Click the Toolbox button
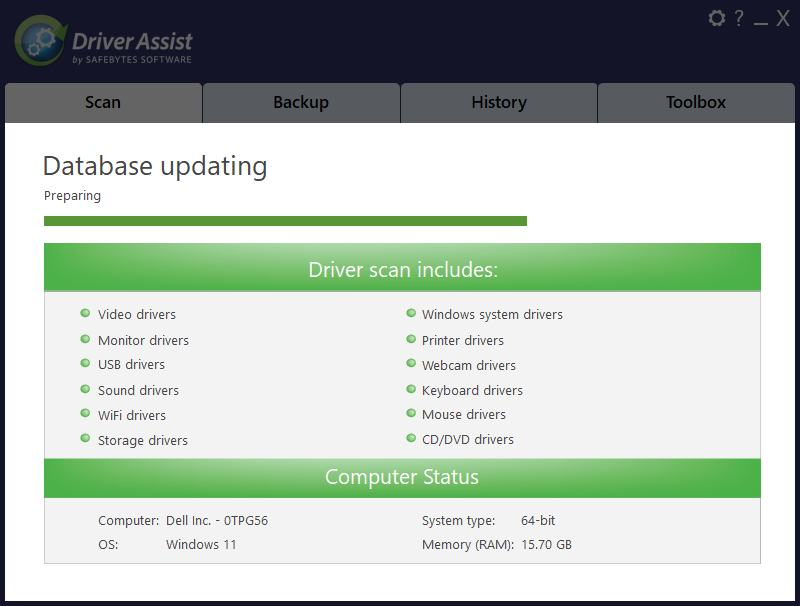The image size is (800, 606). [x=696, y=102]
